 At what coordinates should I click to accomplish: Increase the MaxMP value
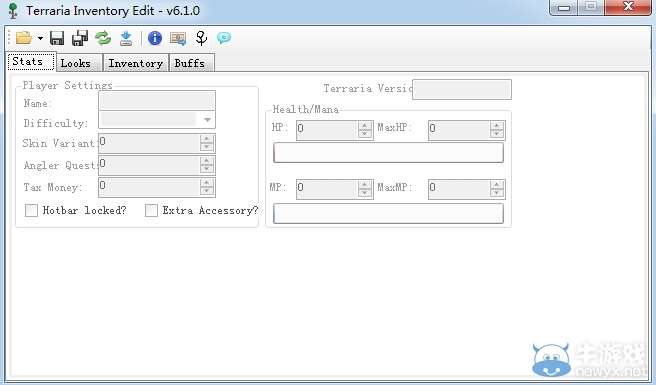(x=497, y=185)
